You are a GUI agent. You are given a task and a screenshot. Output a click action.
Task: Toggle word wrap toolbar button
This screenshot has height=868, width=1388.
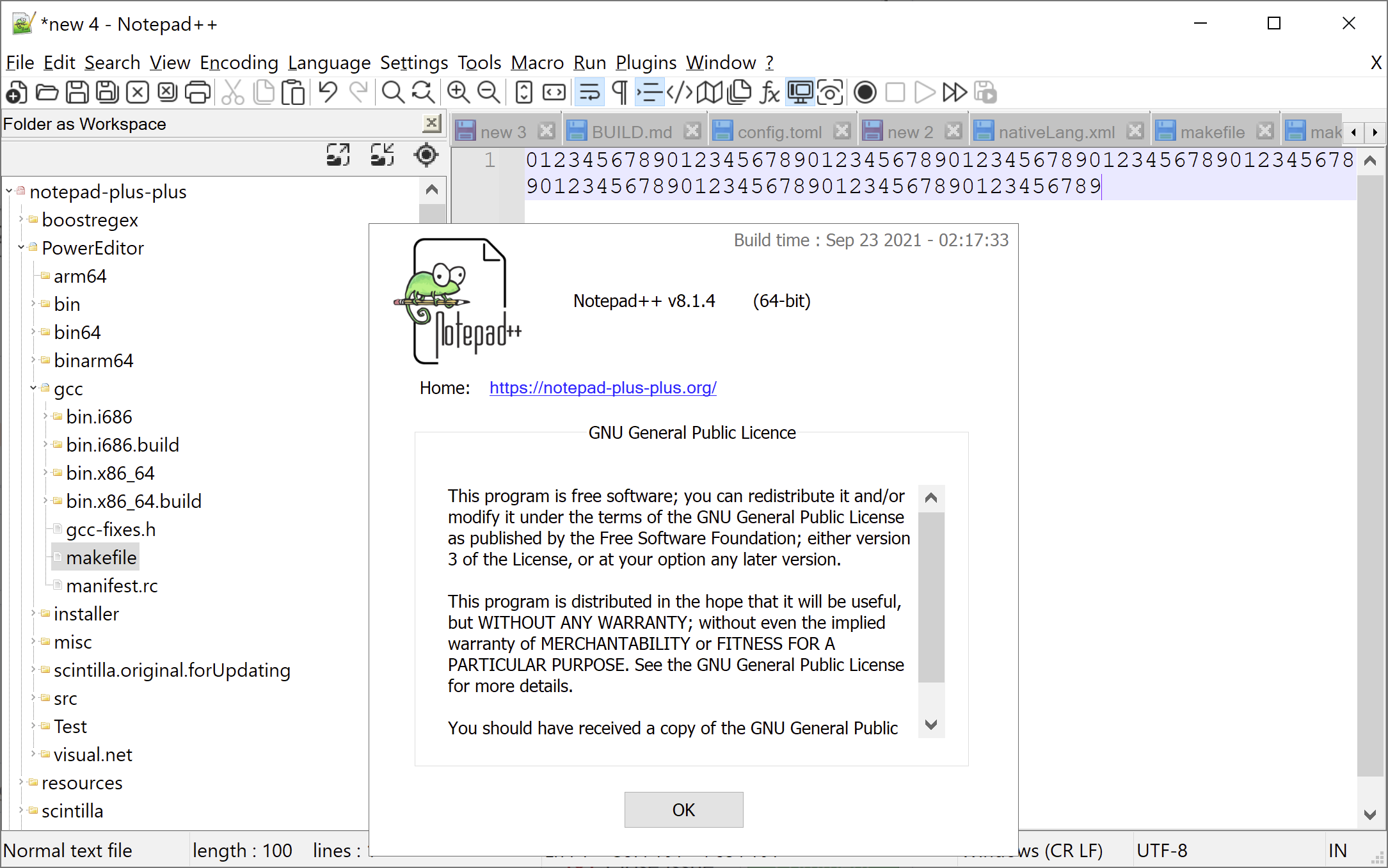click(x=589, y=93)
